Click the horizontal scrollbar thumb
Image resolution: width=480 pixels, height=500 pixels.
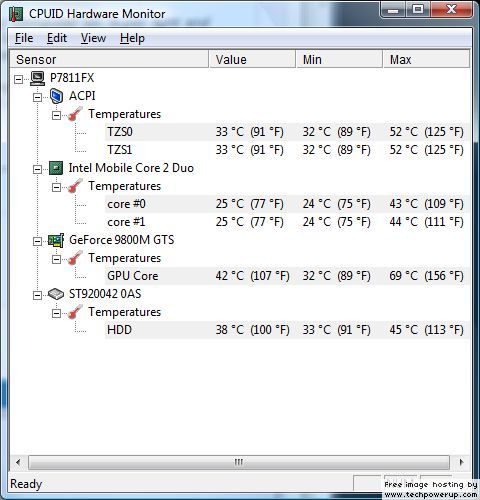click(239, 462)
